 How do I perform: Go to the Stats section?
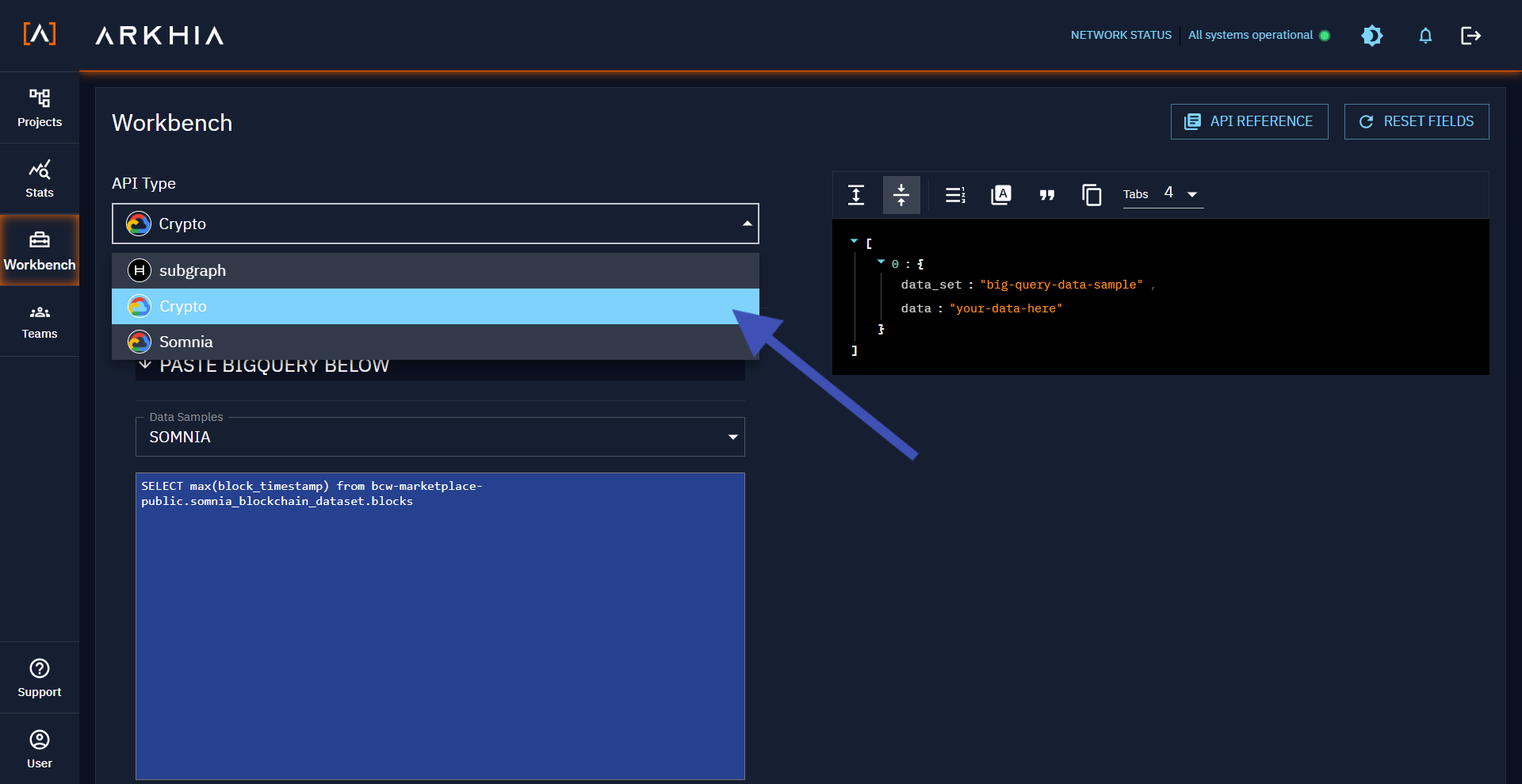coord(39,178)
